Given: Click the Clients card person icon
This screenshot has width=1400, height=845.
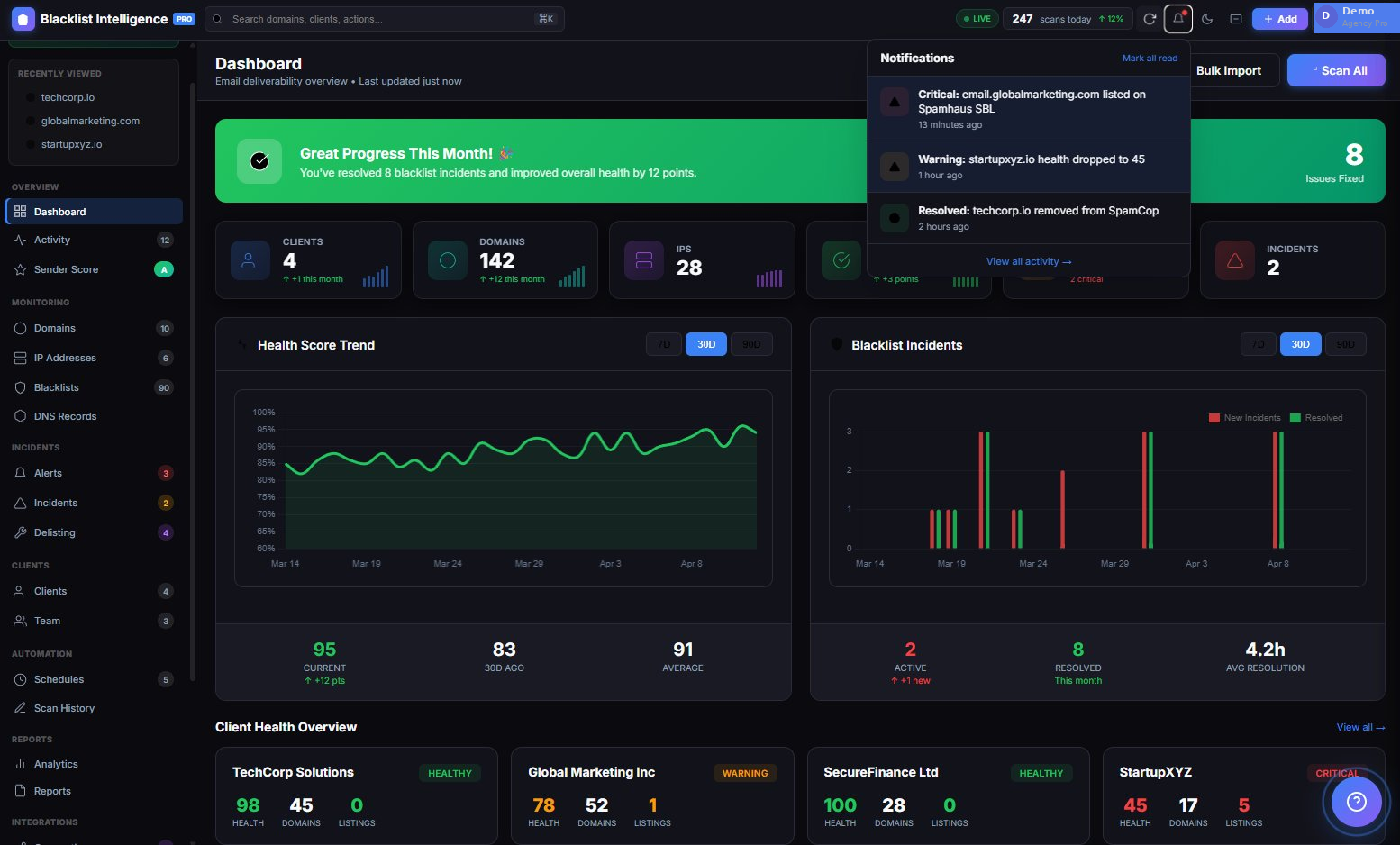Looking at the screenshot, I should 250,260.
